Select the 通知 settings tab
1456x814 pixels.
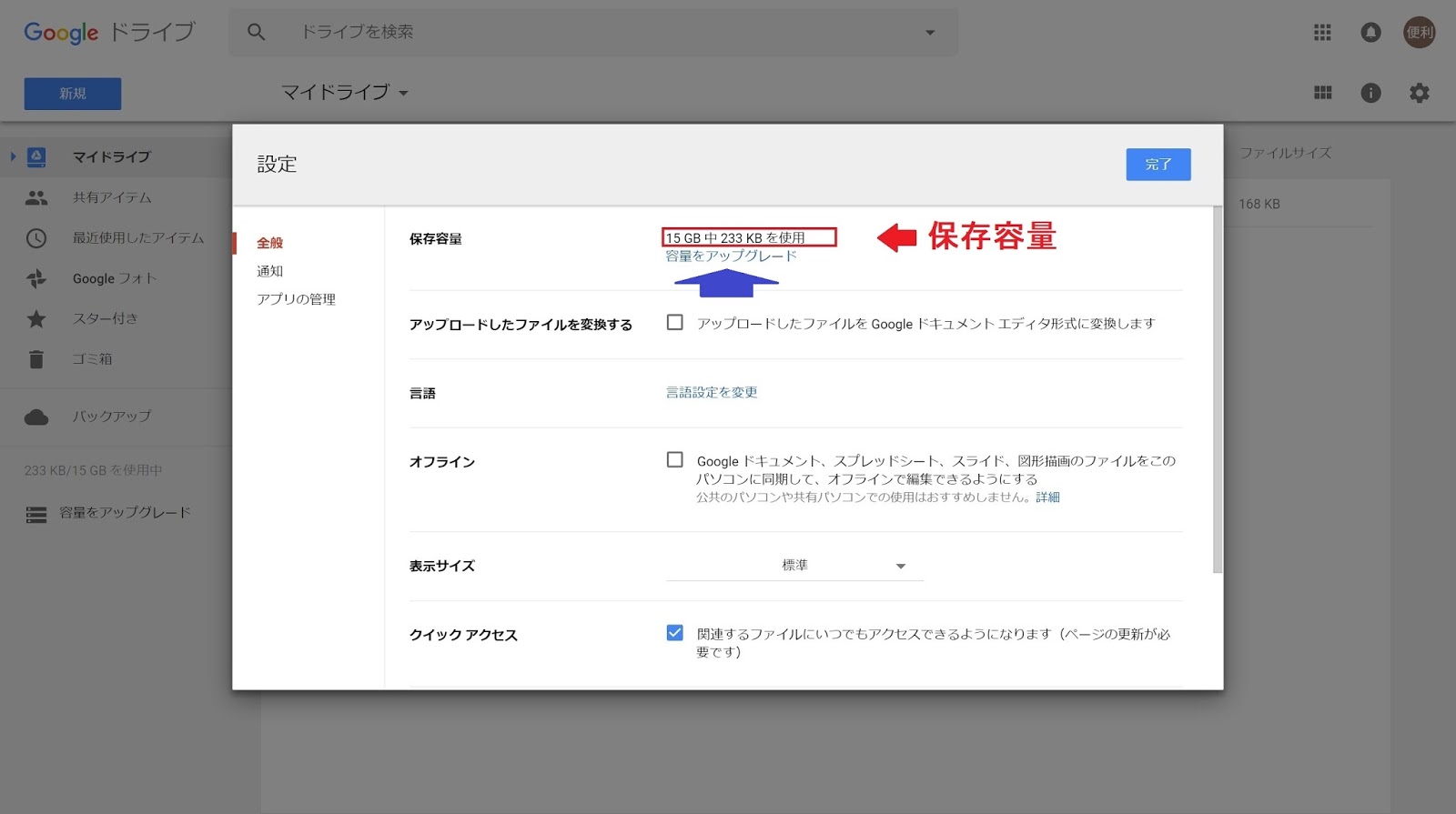point(270,271)
